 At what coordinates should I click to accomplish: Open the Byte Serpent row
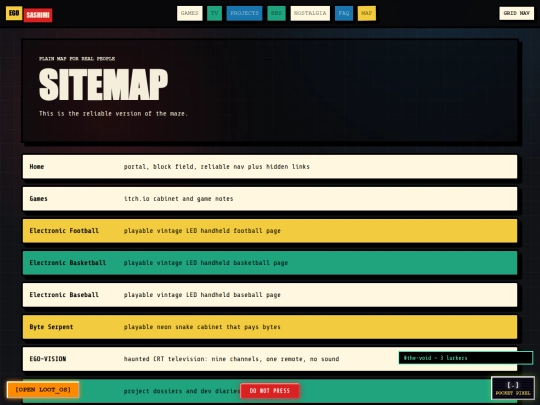[x=270, y=327]
